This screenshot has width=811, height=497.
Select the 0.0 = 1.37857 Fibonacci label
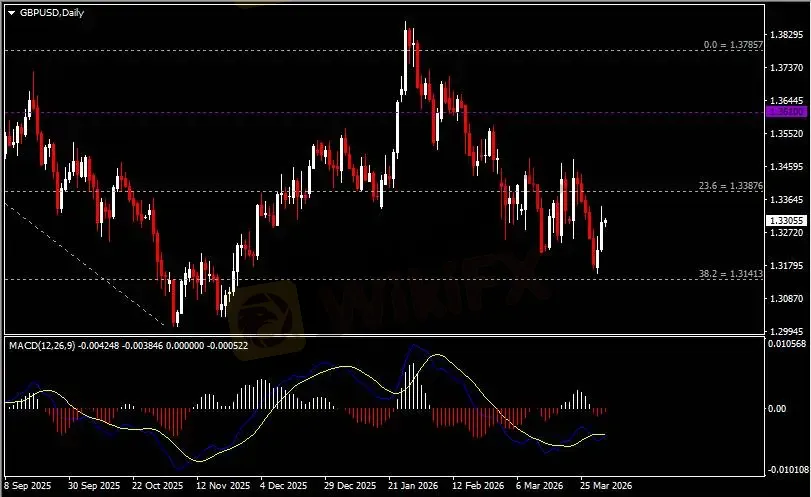coord(733,45)
